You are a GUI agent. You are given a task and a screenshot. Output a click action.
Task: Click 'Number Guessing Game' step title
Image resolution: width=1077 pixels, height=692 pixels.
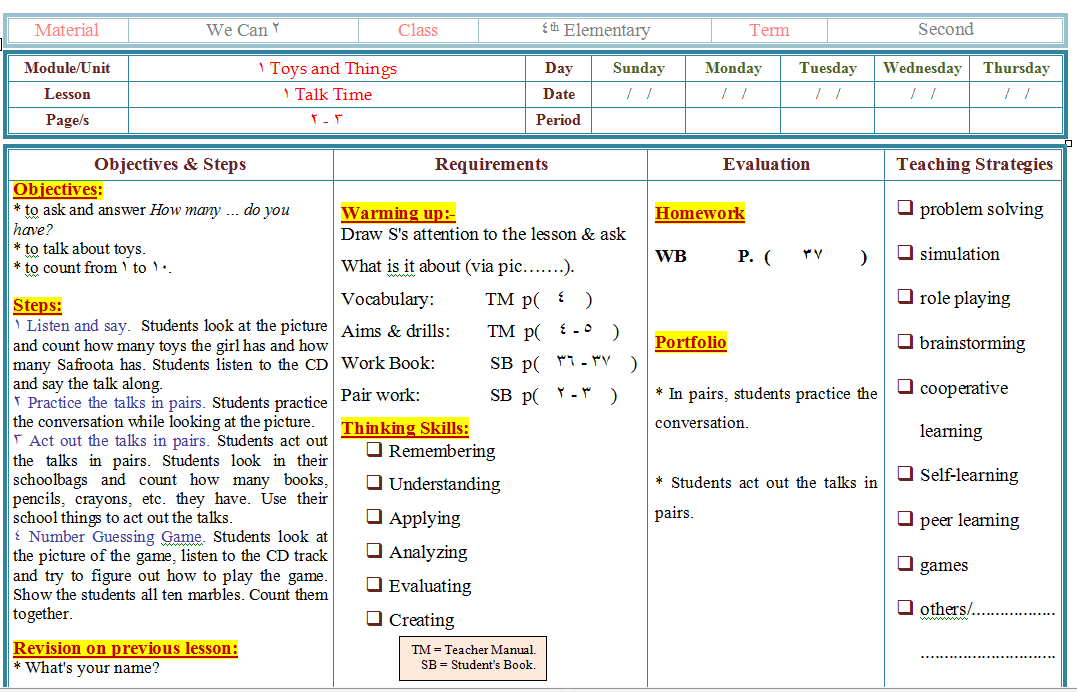pos(115,537)
